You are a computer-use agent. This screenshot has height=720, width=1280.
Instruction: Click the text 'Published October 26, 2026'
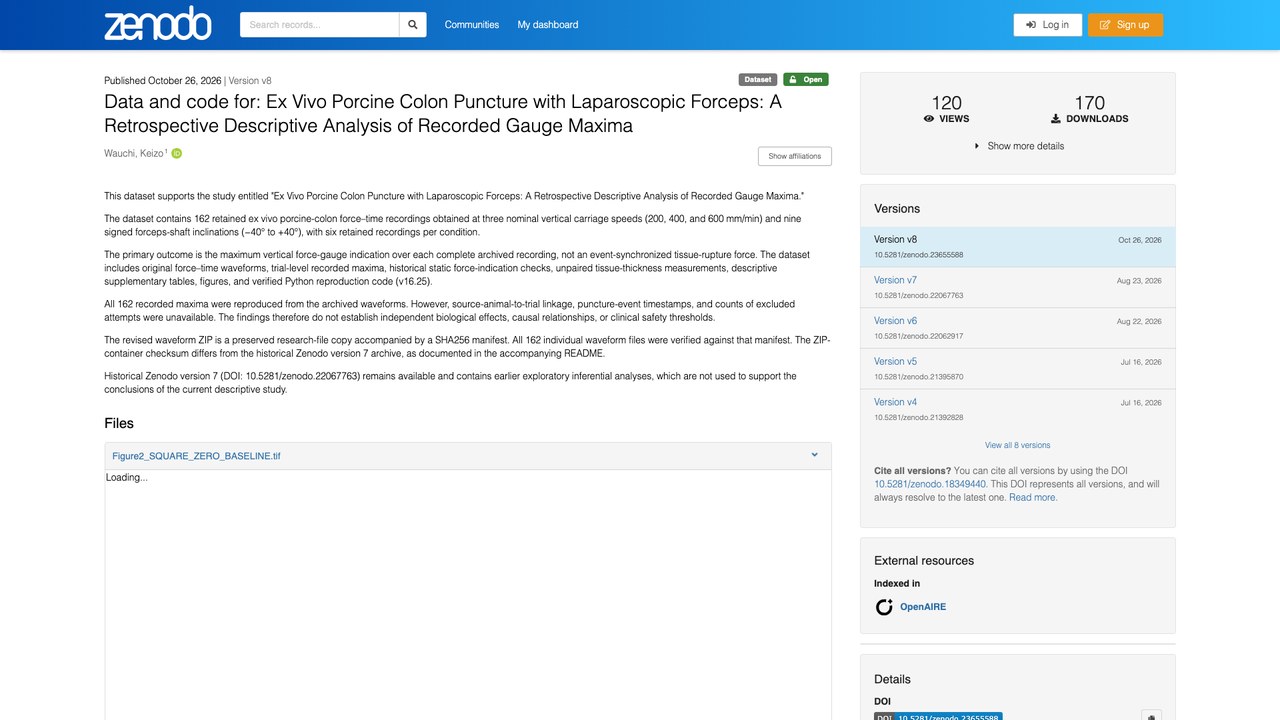[163, 81]
